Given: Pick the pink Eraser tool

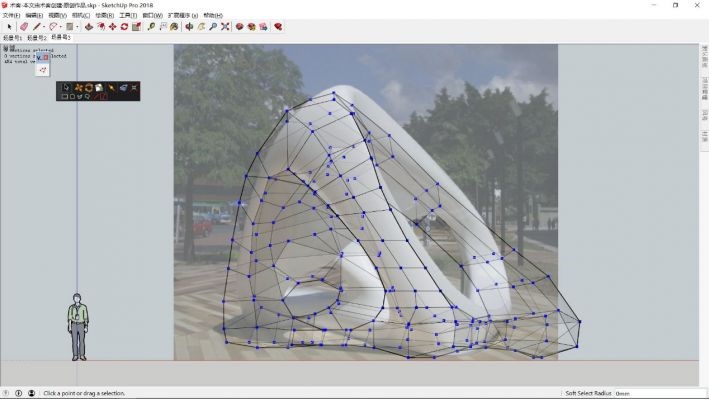Looking at the screenshot, I should pos(24,27).
